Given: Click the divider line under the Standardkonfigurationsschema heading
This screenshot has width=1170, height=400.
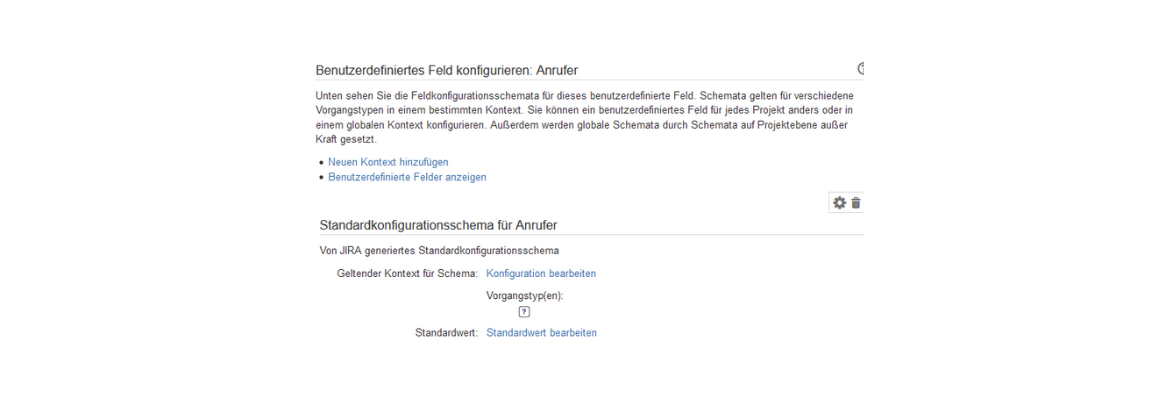Looking at the screenshot, I should [589, 235].
